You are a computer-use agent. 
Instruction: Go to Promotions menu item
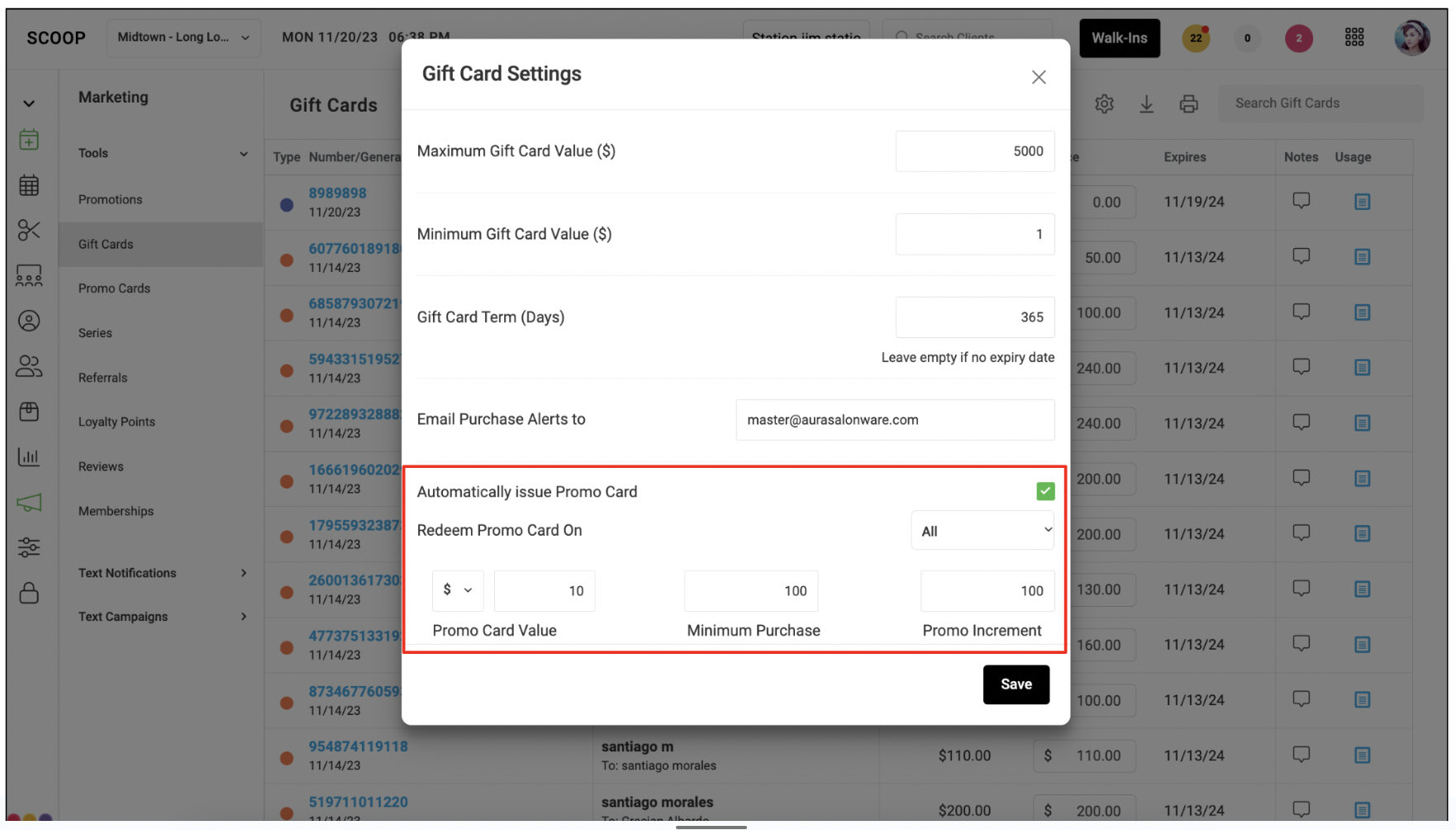111,199
